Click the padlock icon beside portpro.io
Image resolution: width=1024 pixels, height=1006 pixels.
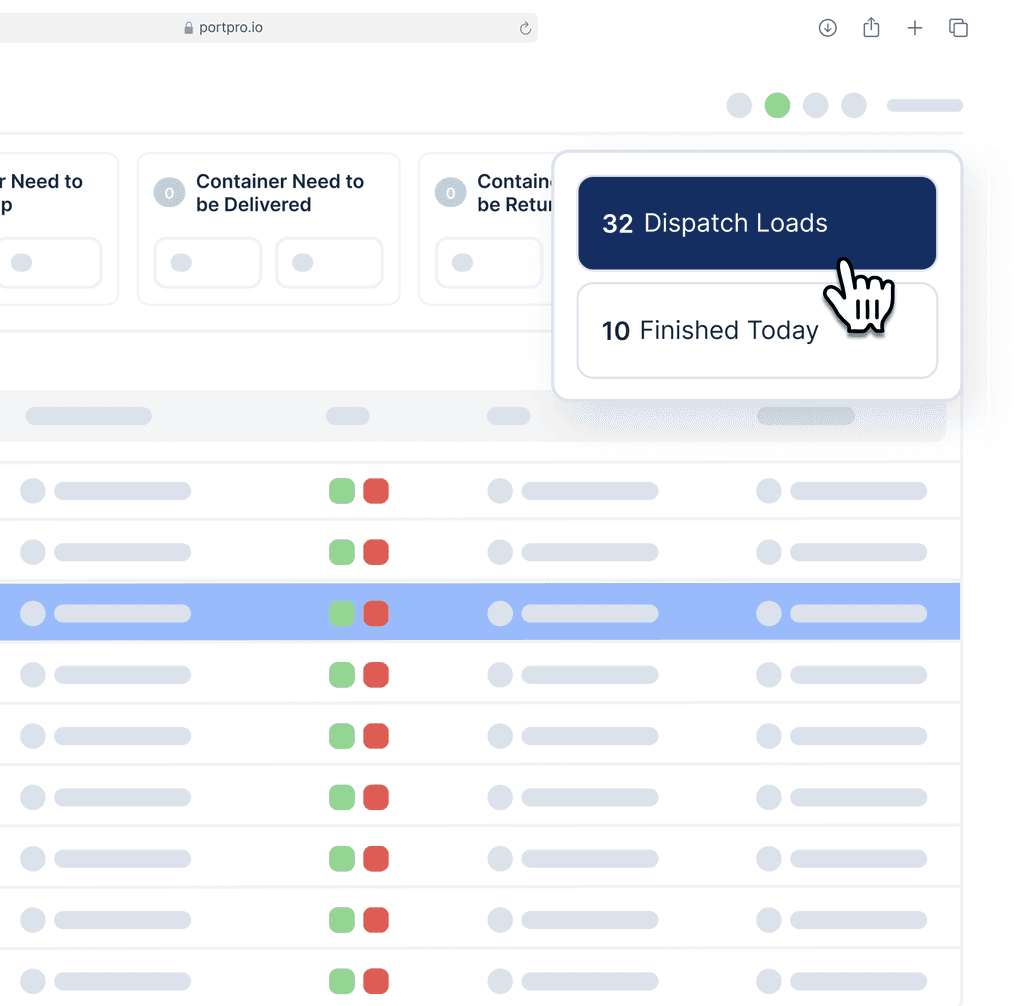[188, 28]
